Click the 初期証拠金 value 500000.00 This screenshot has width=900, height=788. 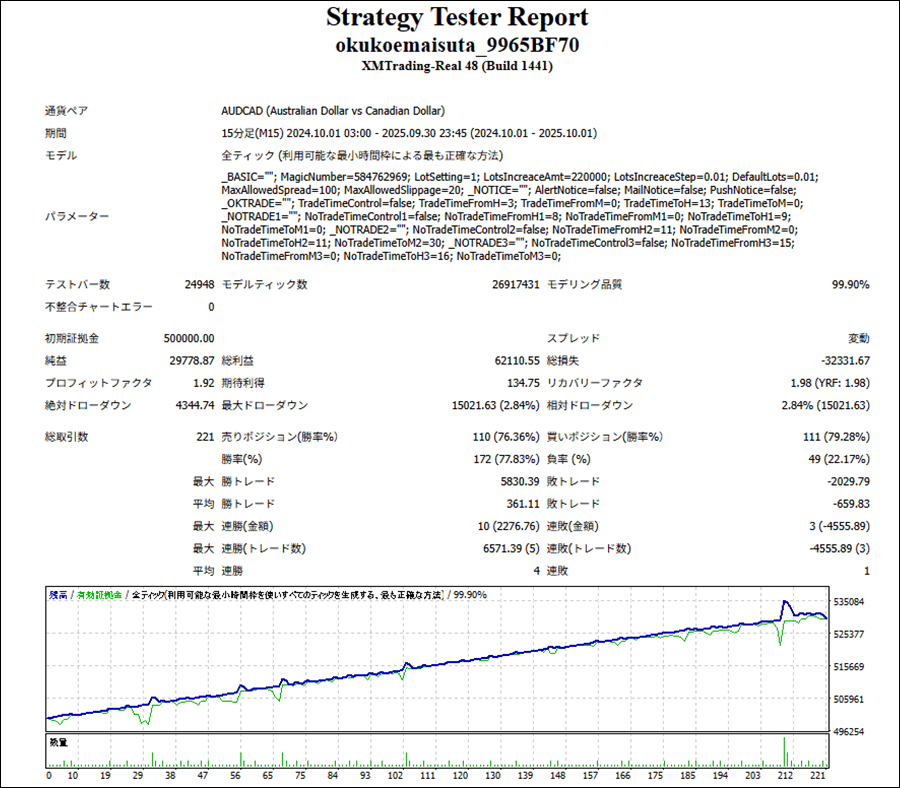click(x=189, y=339)
